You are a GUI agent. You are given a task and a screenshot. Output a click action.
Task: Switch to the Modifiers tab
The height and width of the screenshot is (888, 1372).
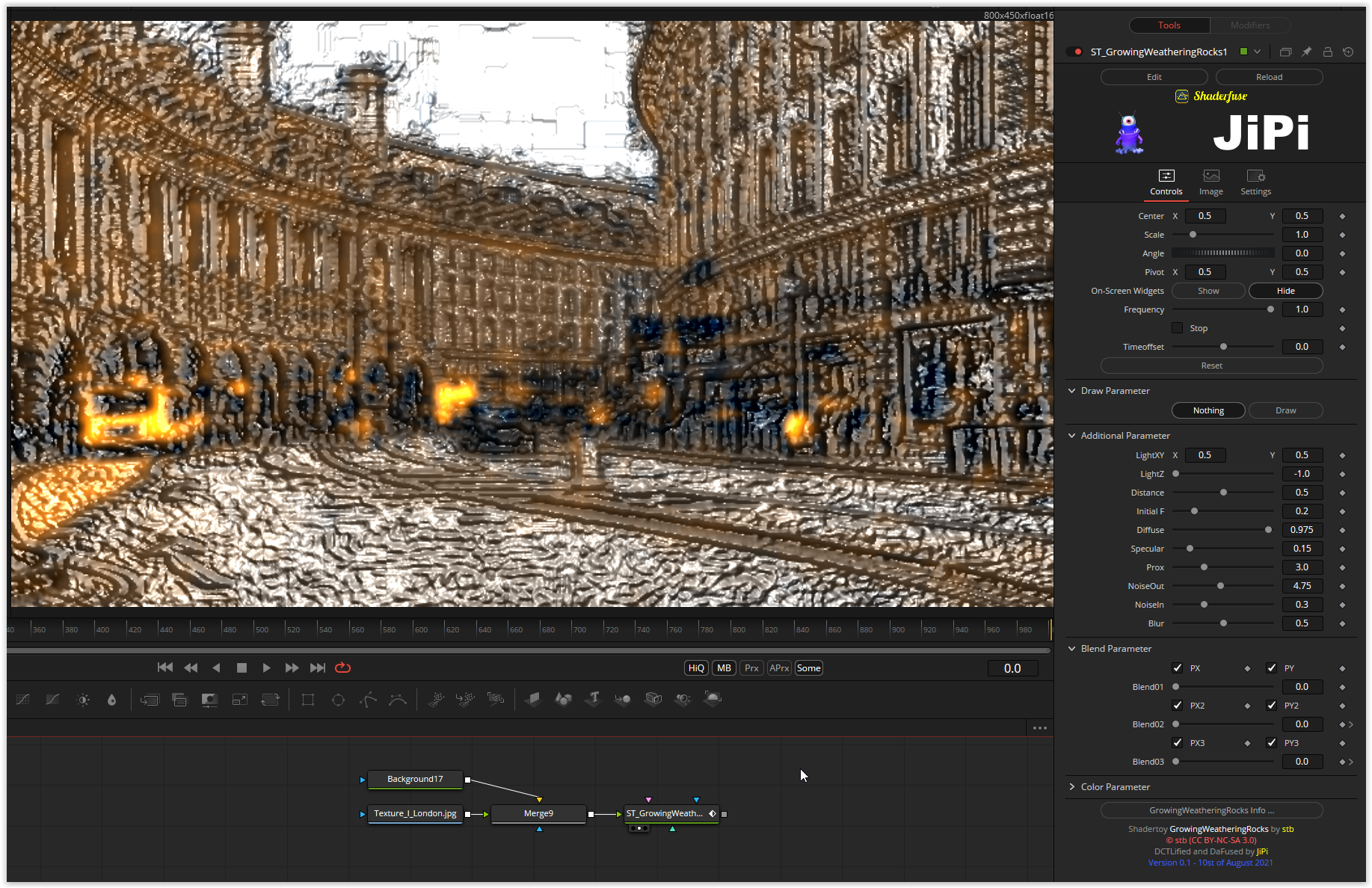[1250, 25]
